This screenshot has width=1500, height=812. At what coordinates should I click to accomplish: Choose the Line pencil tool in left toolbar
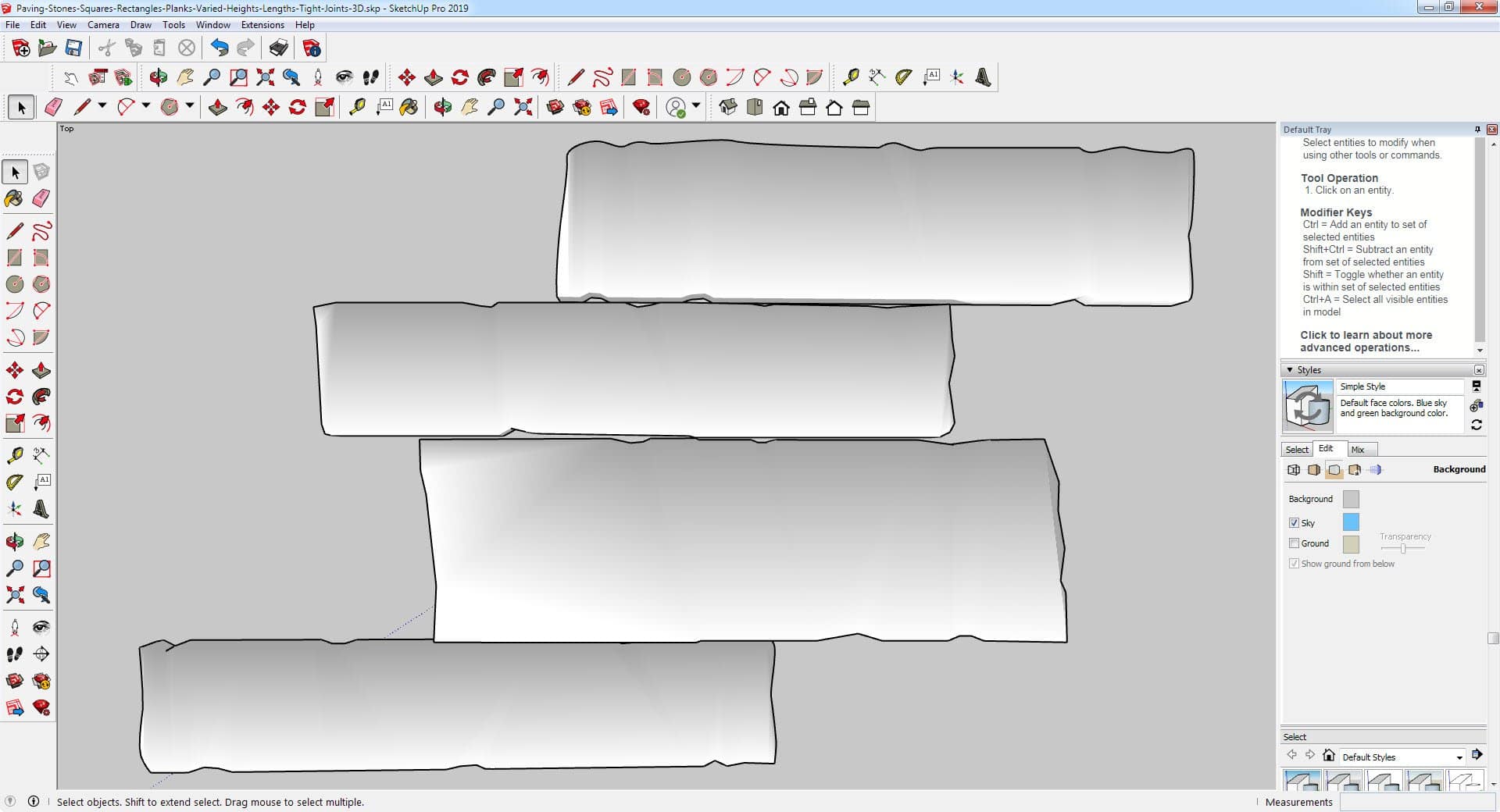[x=14, y=231]
